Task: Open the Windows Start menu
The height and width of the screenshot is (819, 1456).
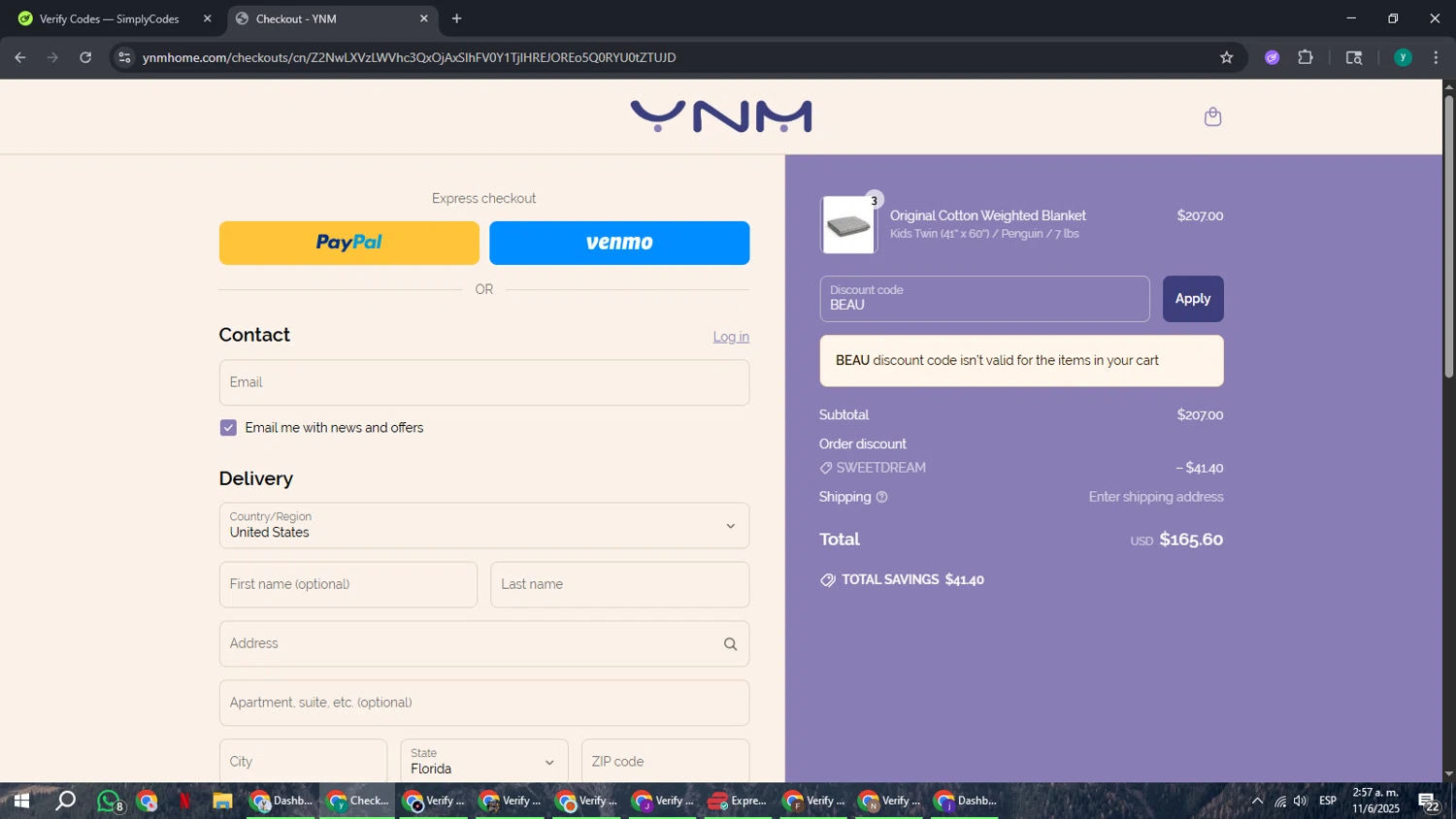Action: coord(20,801)
